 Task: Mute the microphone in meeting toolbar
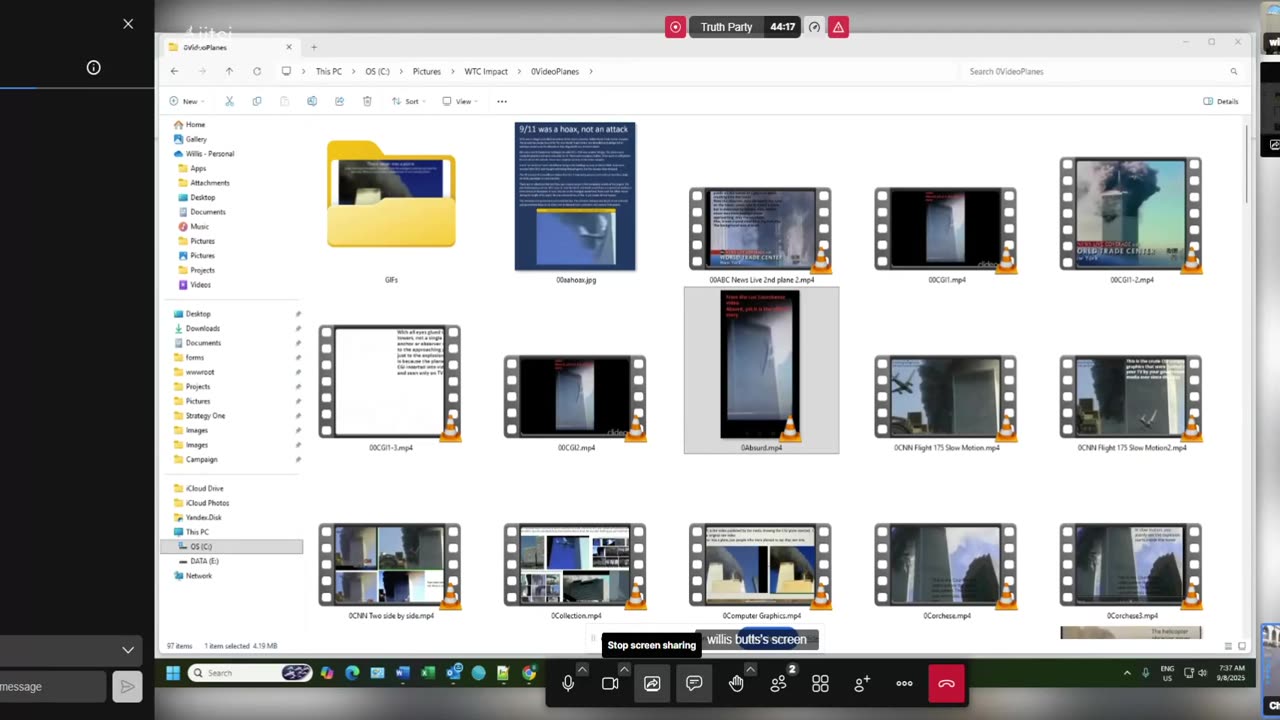point(568,684)
